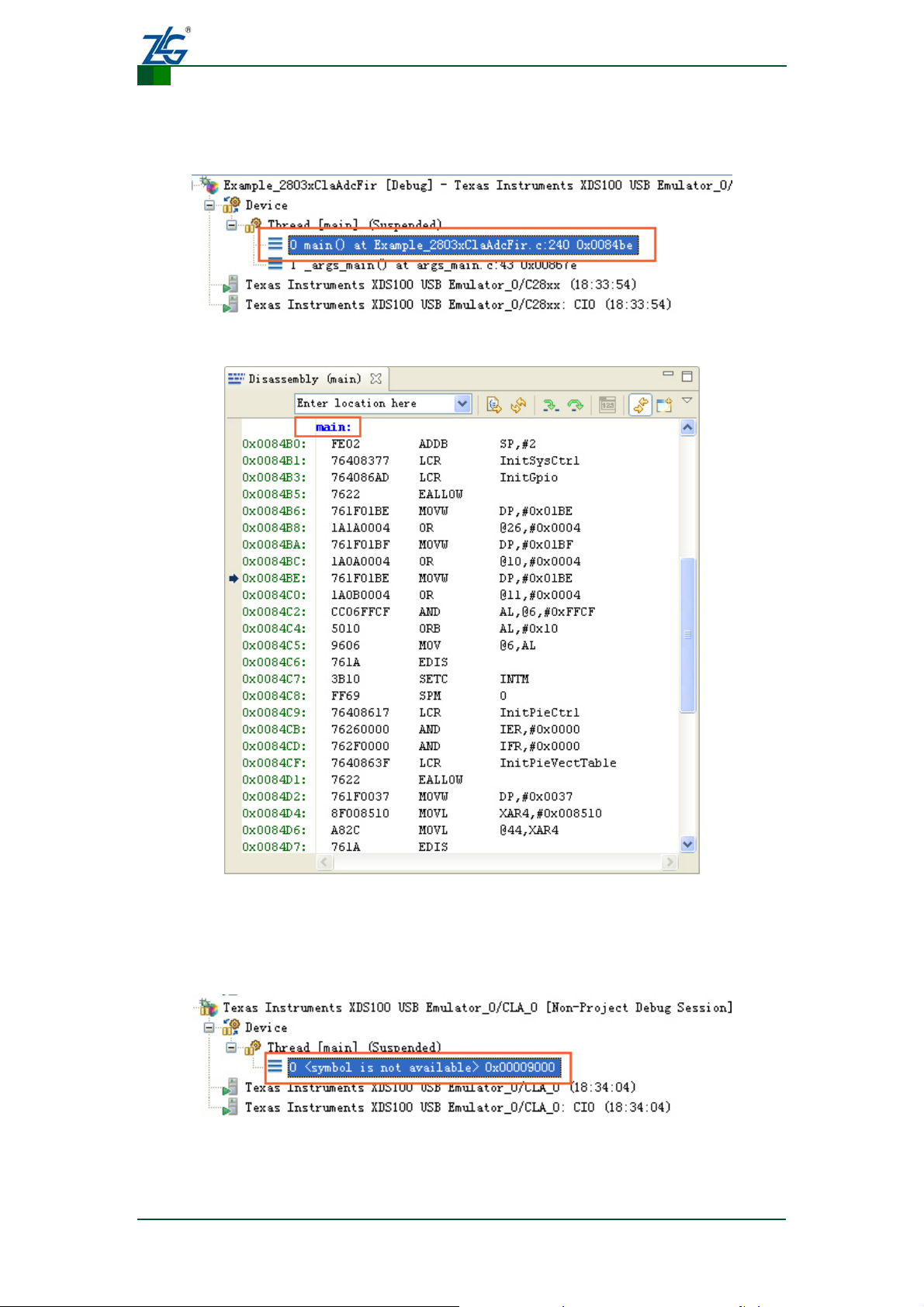Click address 0x0084C9 in the disassembly

click(x=275, y=713)
